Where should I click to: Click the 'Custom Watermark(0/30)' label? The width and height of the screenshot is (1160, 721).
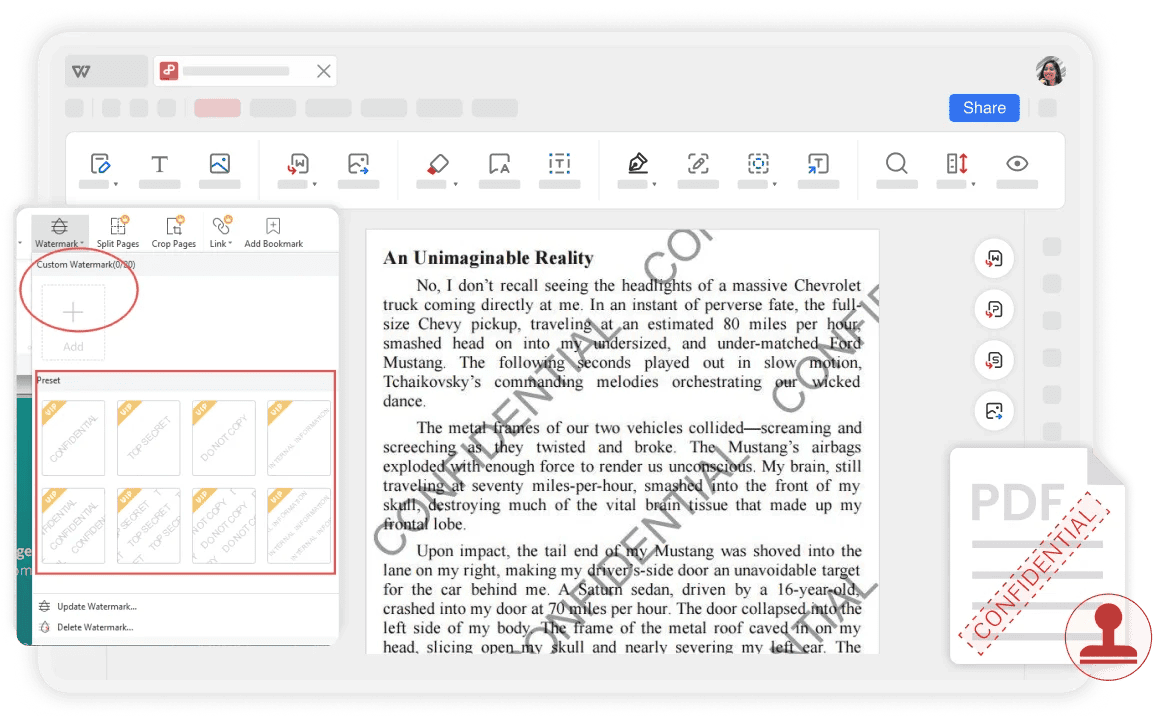click(x=86, y=264)
